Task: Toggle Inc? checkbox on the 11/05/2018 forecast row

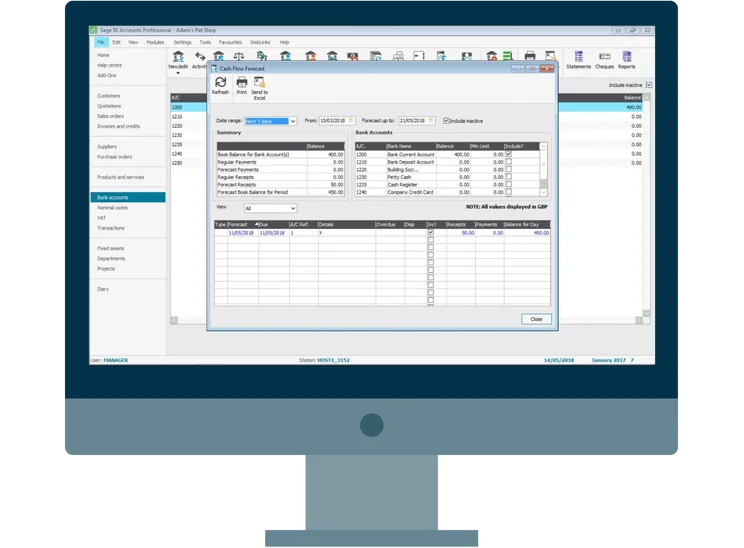Action: point(430,232)
